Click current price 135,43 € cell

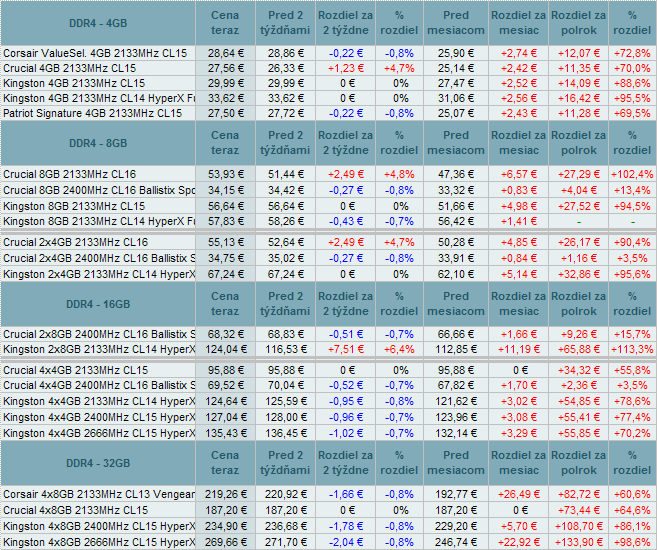(225, 433)
